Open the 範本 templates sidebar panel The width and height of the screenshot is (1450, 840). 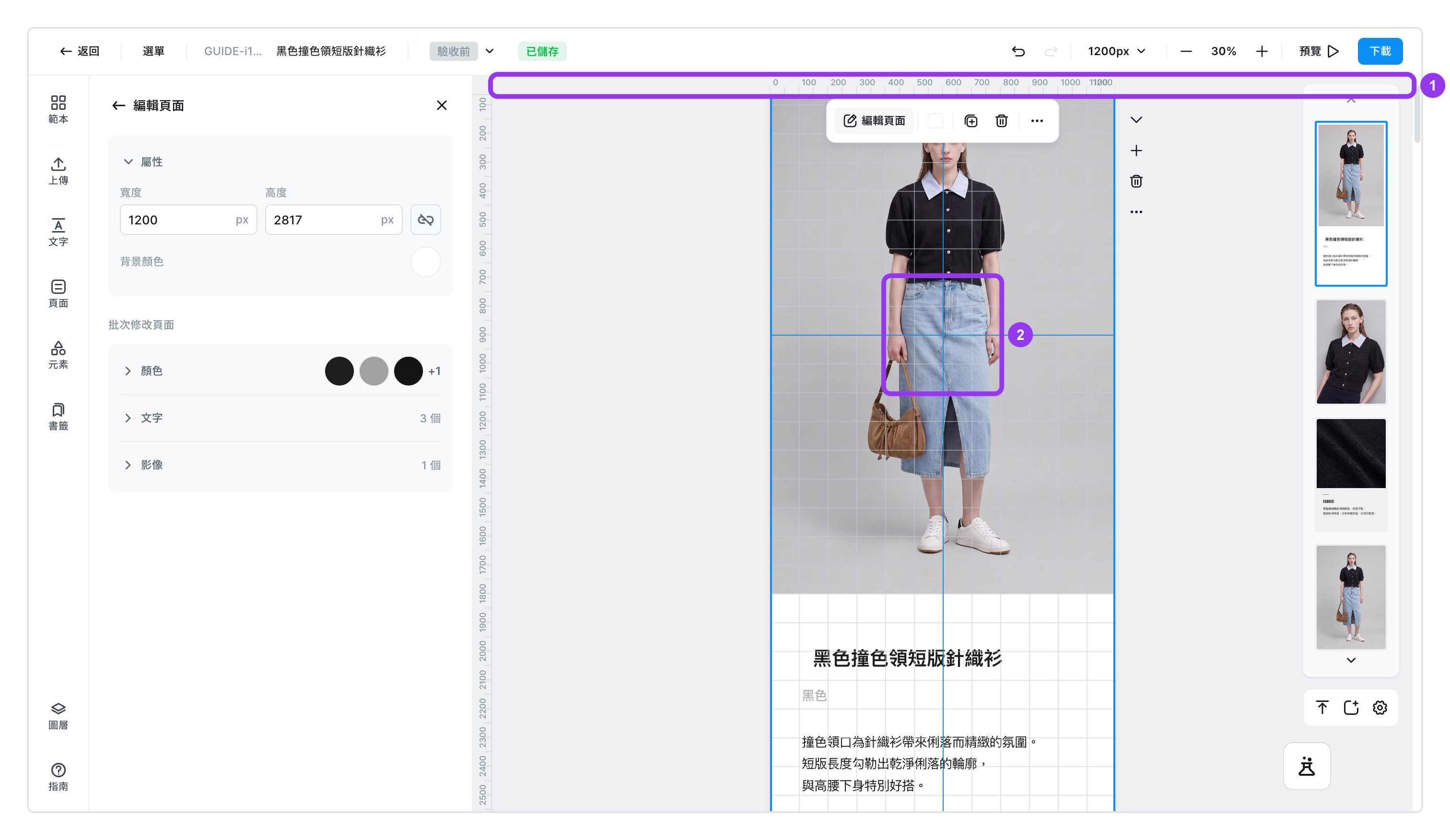[58, 109]
